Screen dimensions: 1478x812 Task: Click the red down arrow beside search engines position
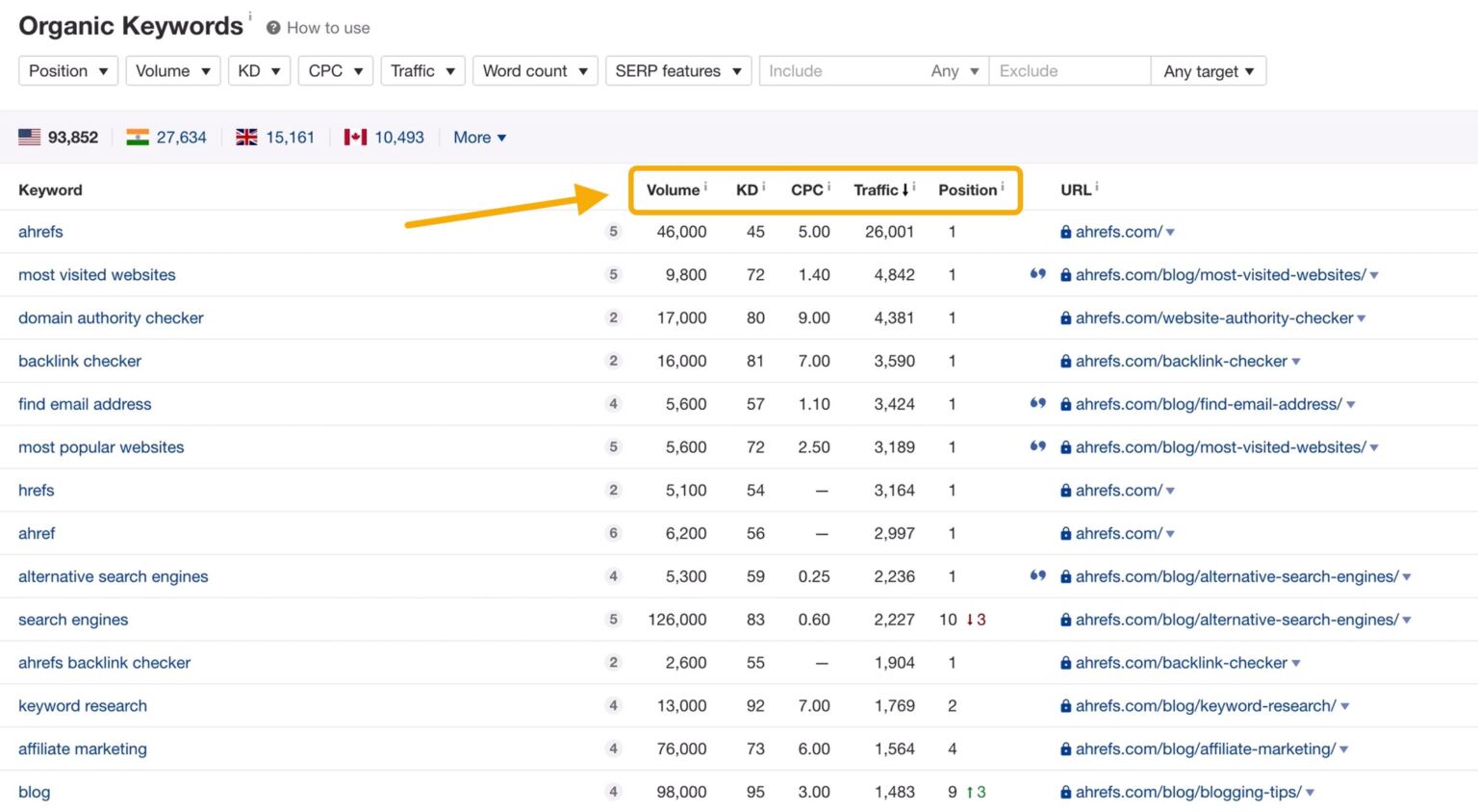[x=971, y=621]
